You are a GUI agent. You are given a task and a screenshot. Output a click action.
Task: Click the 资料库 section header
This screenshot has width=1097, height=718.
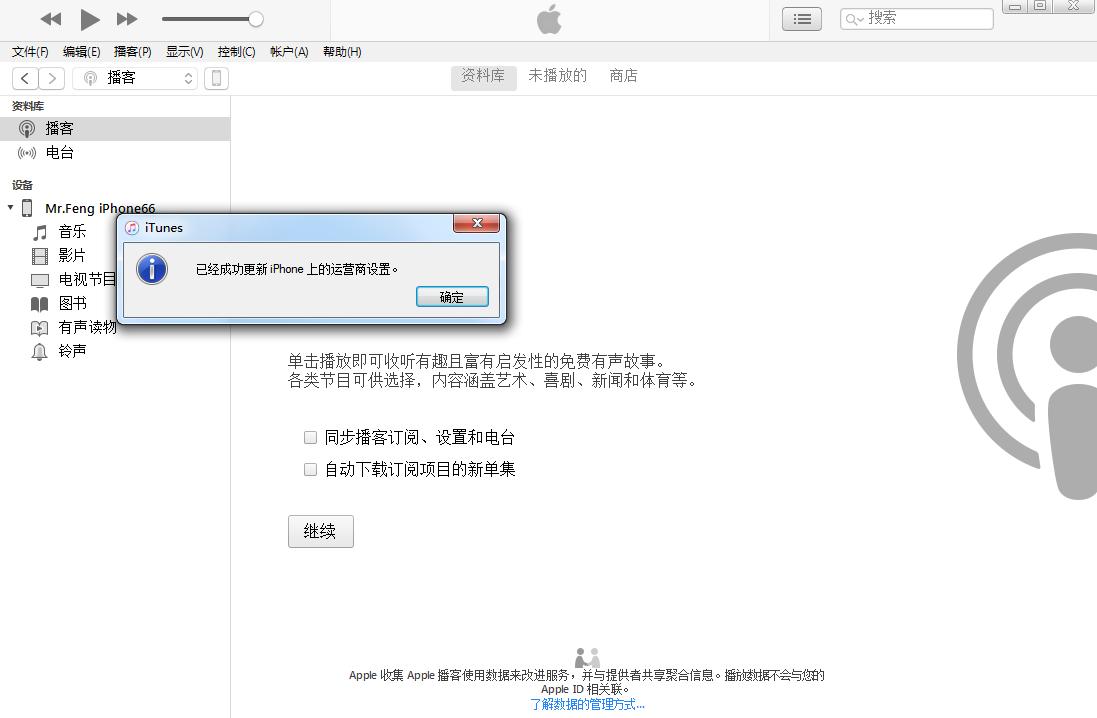28,106
